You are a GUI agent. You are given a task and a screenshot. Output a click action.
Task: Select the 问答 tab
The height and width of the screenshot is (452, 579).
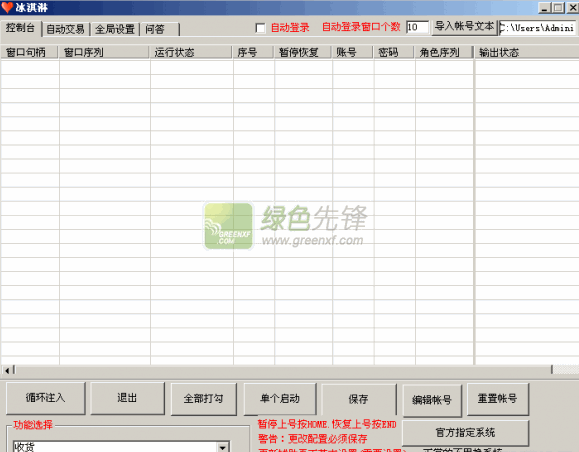pos(159,29)
